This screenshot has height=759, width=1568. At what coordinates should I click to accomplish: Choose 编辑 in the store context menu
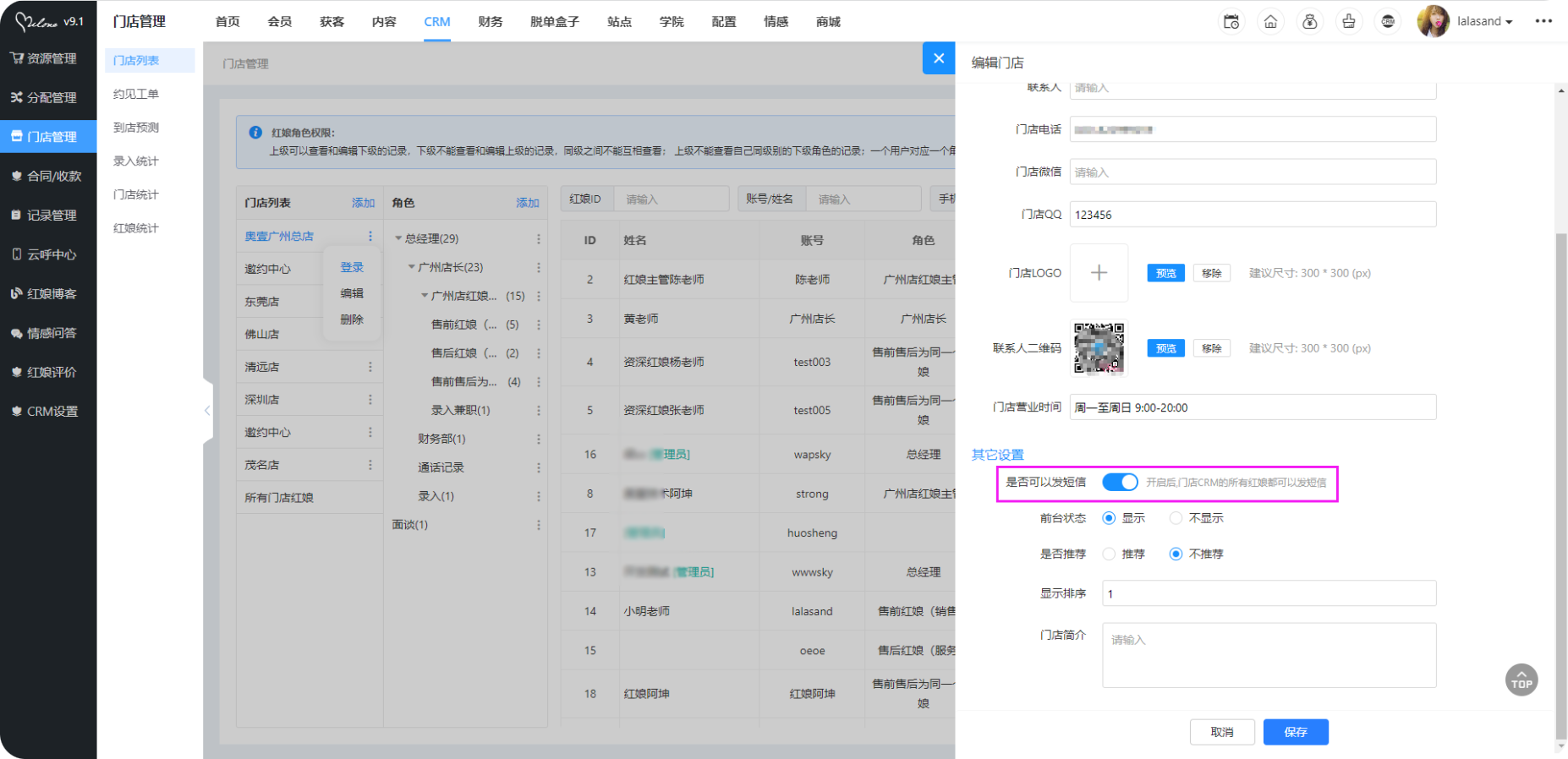pos(352,293)
